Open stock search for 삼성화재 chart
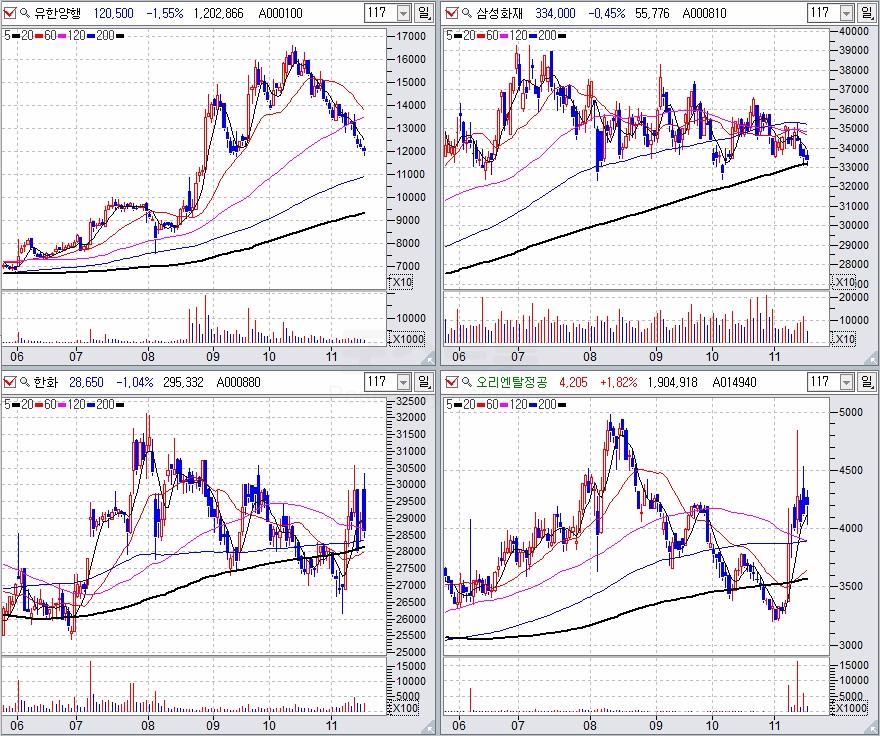The width and height of the screenshot is (880, 736). pyautogui.click(x=466, y=13)
